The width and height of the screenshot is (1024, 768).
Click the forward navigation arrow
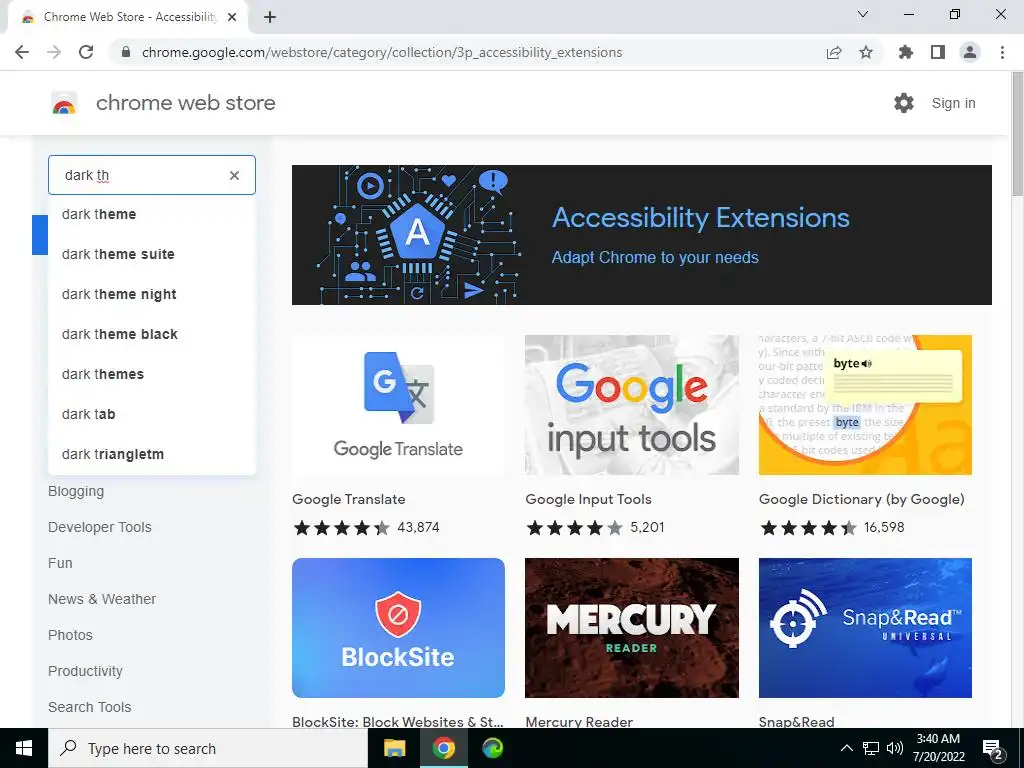click(54, 52)
